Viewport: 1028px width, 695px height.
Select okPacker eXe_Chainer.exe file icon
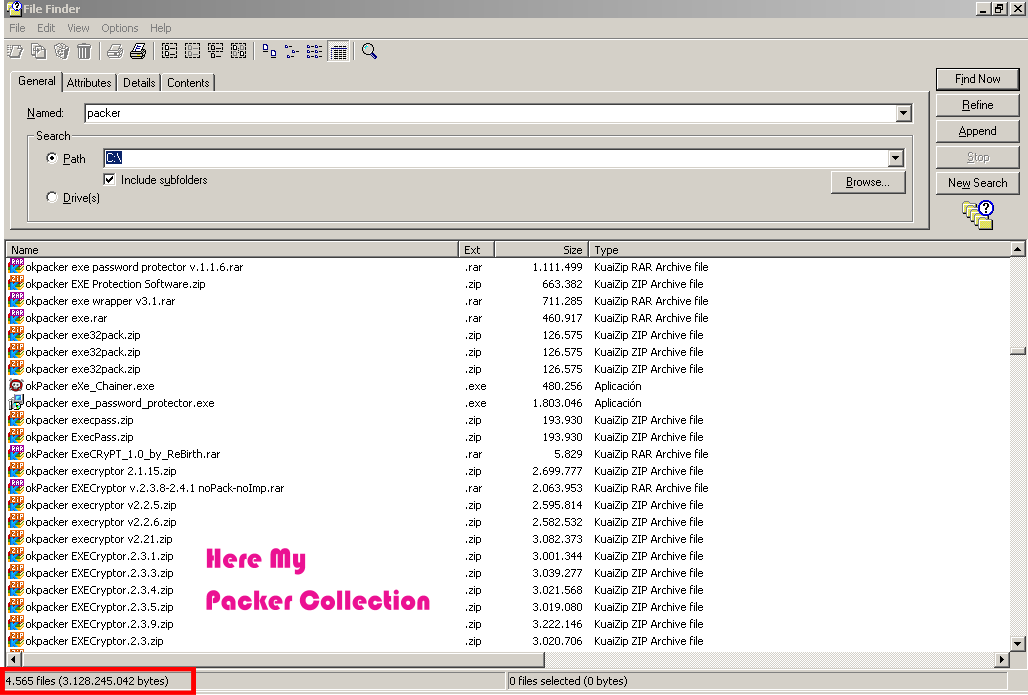tap(16, 386)
